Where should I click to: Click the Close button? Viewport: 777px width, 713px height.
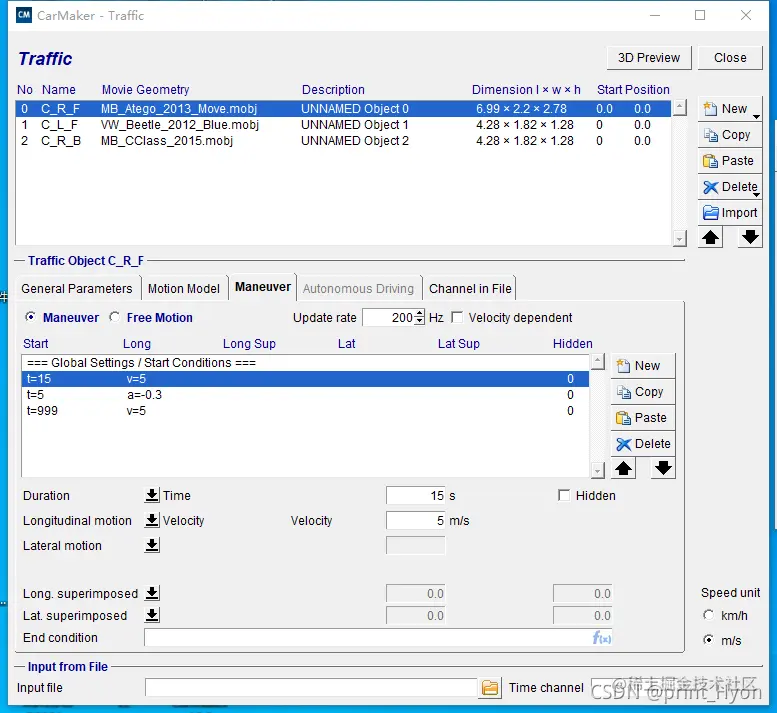point(730,58)
